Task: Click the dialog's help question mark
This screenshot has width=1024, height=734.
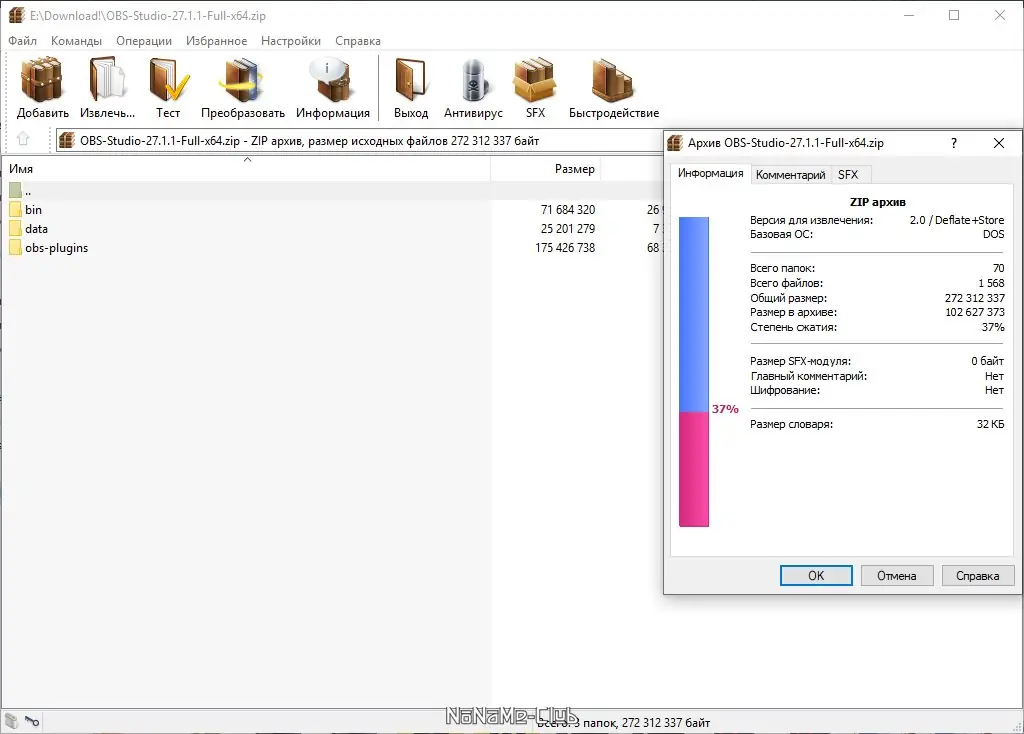Action: [x=953, y=143]
